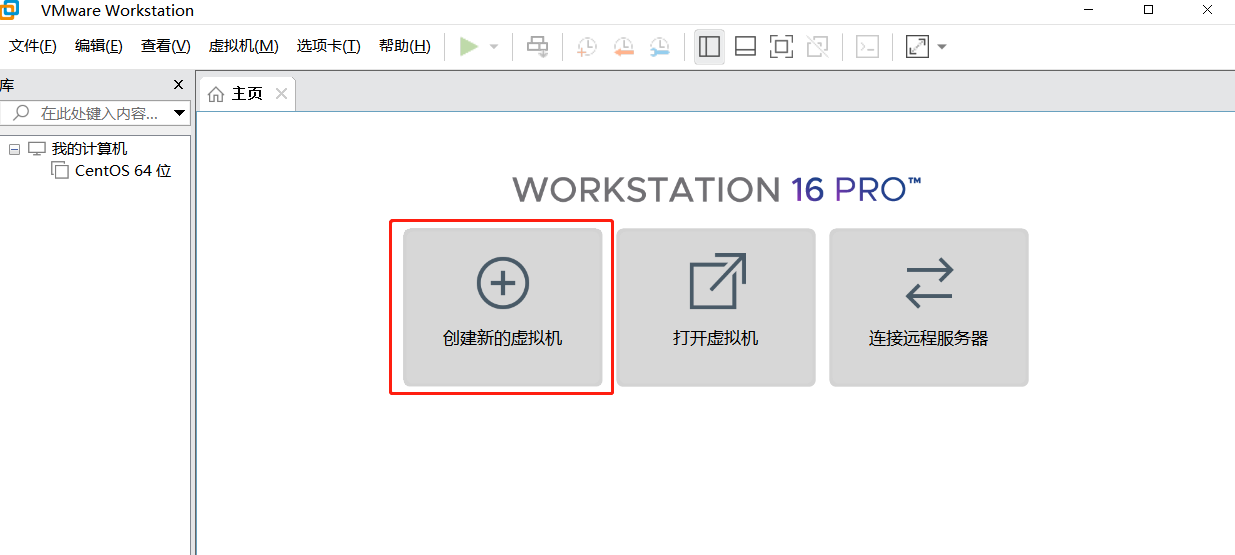
Task: Click 创建新的虚拟机 button
Action: pyautogui.click(x=502, y=307)
